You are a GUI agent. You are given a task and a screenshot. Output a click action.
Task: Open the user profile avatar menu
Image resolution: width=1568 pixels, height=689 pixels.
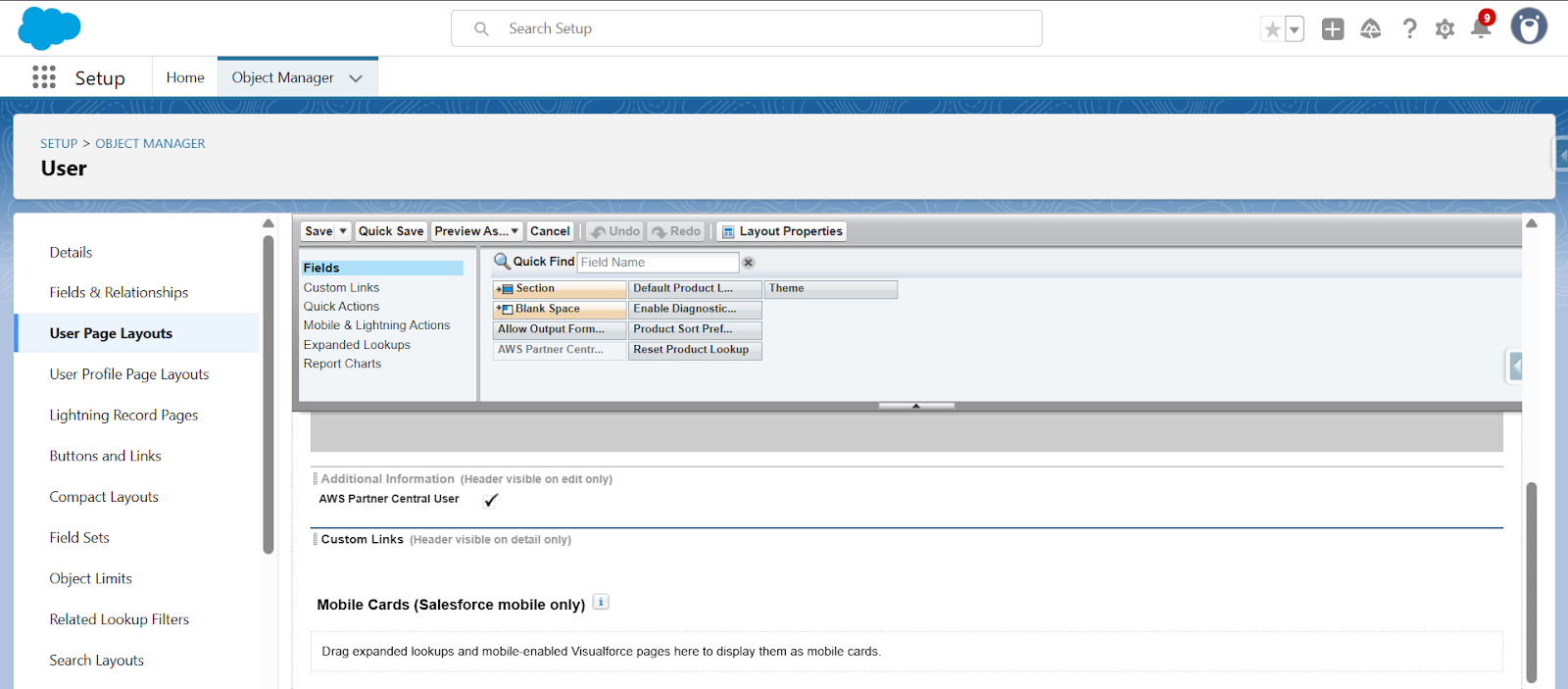click(x=1529, y=27)
